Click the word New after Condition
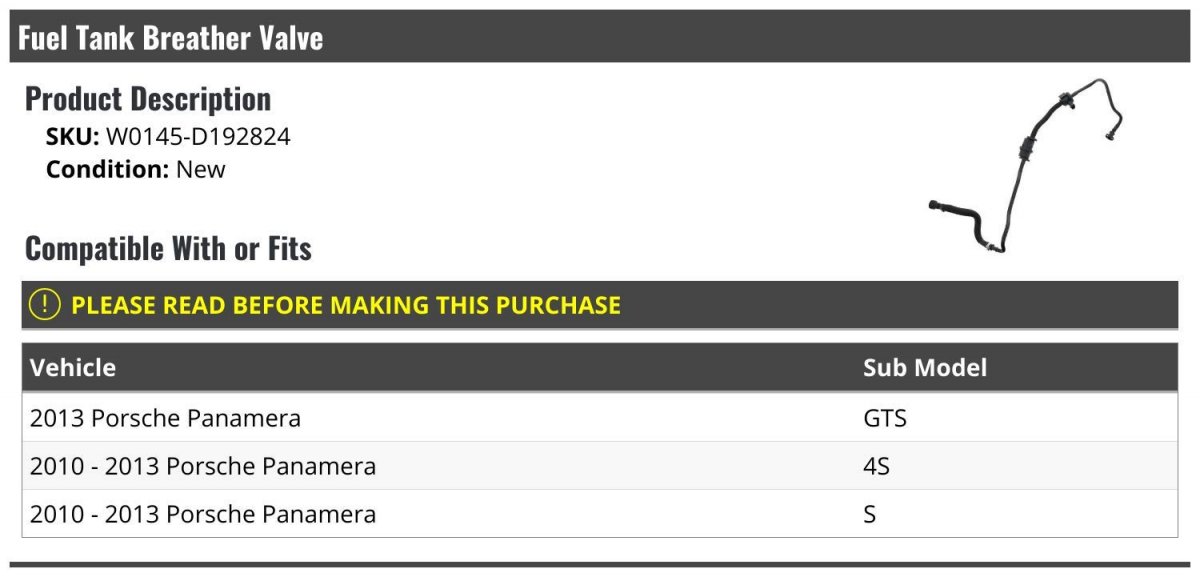This screenshot has height=577, width=1200. click(x=201, y=169)
